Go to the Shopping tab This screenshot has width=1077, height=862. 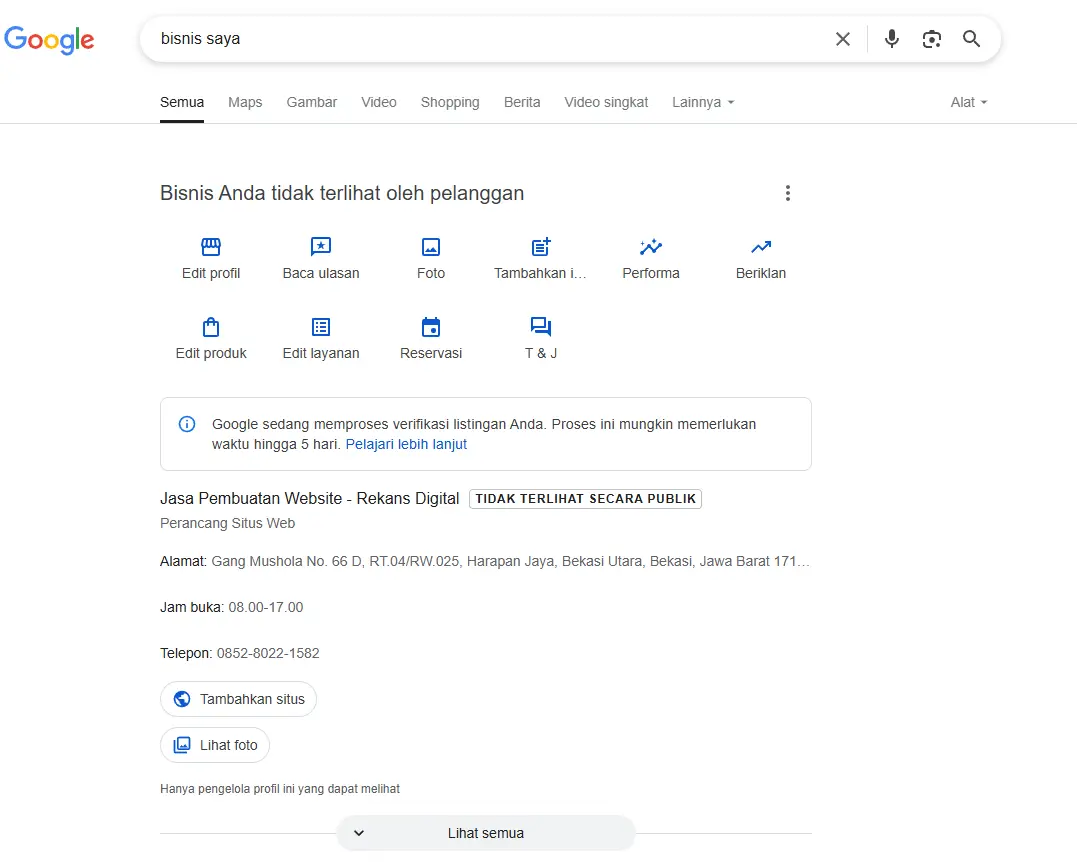(450, 102)
